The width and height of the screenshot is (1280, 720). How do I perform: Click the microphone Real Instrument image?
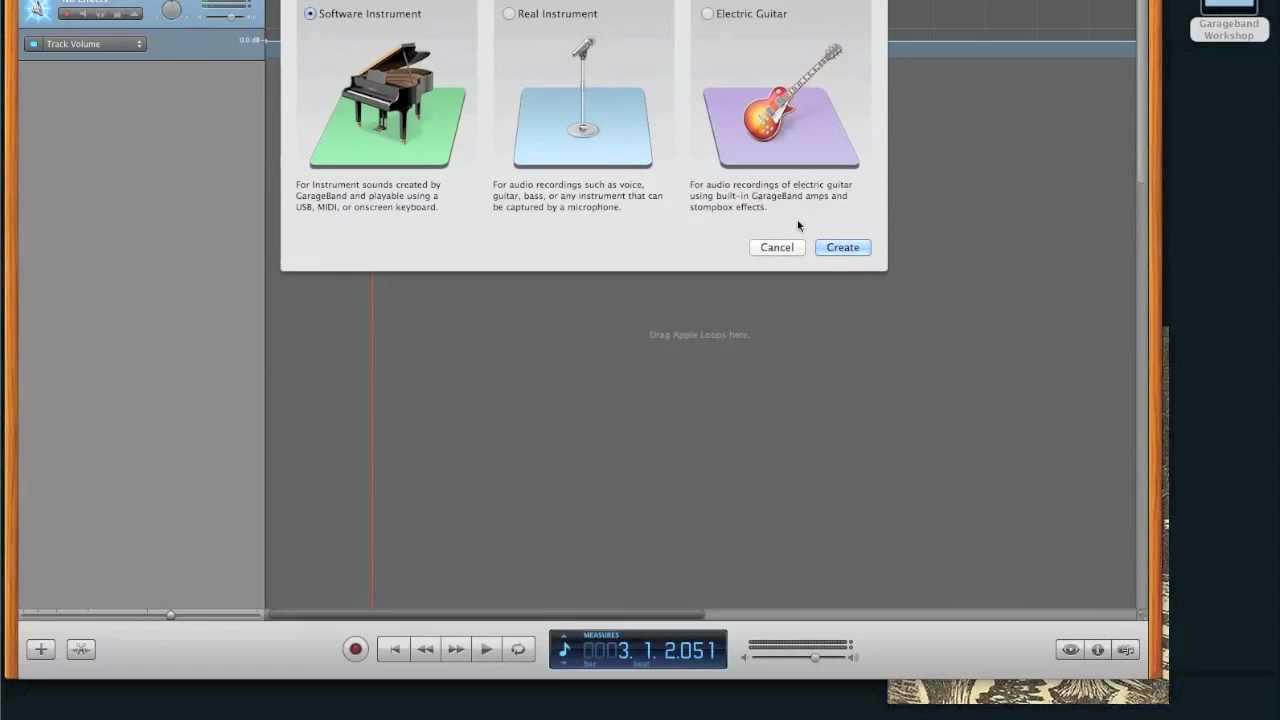(x=583, y=104)
